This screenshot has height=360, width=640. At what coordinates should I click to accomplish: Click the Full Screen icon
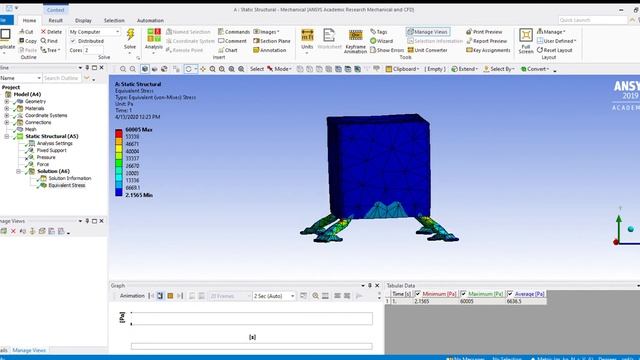526,35
